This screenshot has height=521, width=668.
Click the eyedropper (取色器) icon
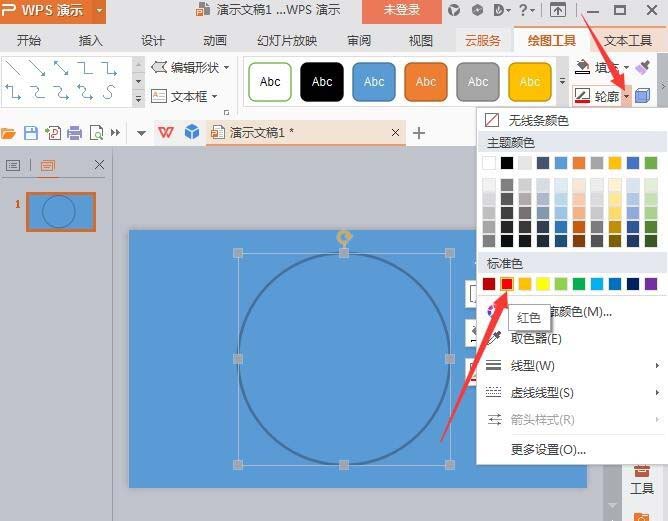[x=494, y=338]
